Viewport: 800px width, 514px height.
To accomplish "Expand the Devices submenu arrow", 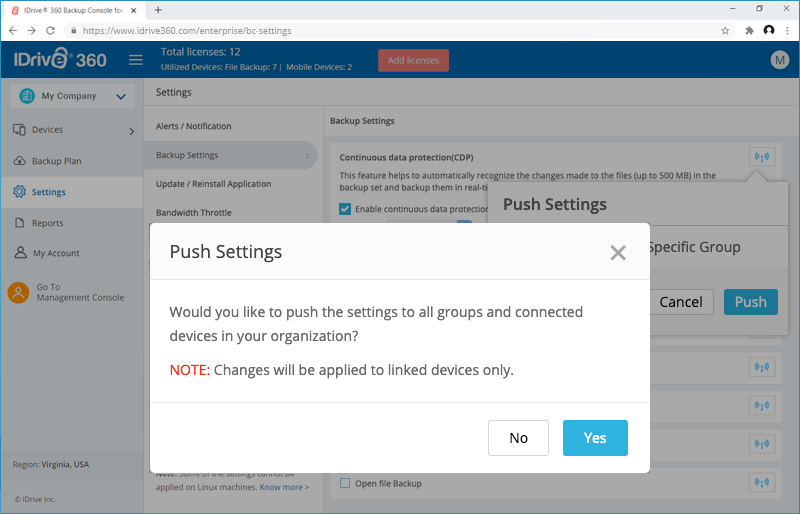I will pyautogui.click(x=132, y=131).
